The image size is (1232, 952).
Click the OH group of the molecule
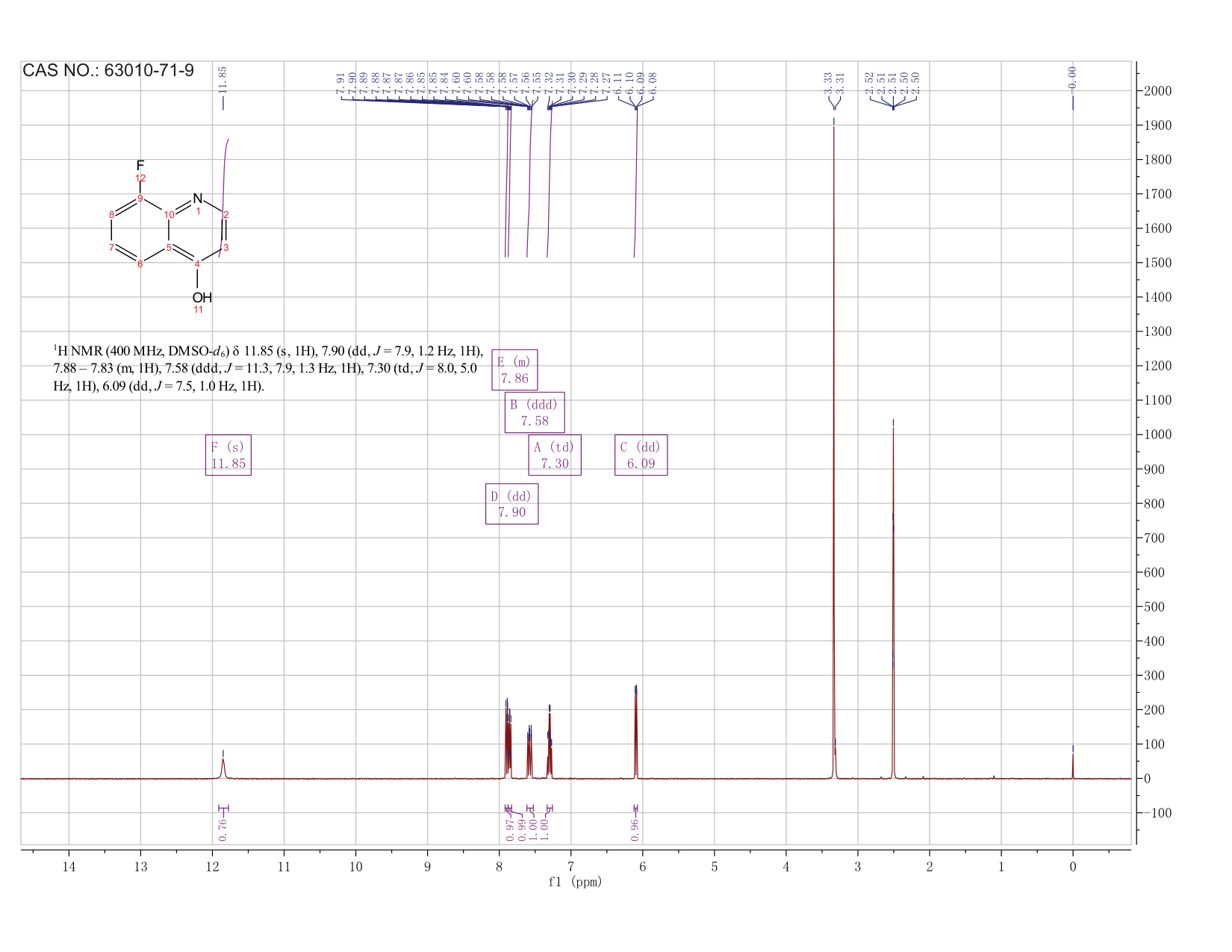coord(202,297)
